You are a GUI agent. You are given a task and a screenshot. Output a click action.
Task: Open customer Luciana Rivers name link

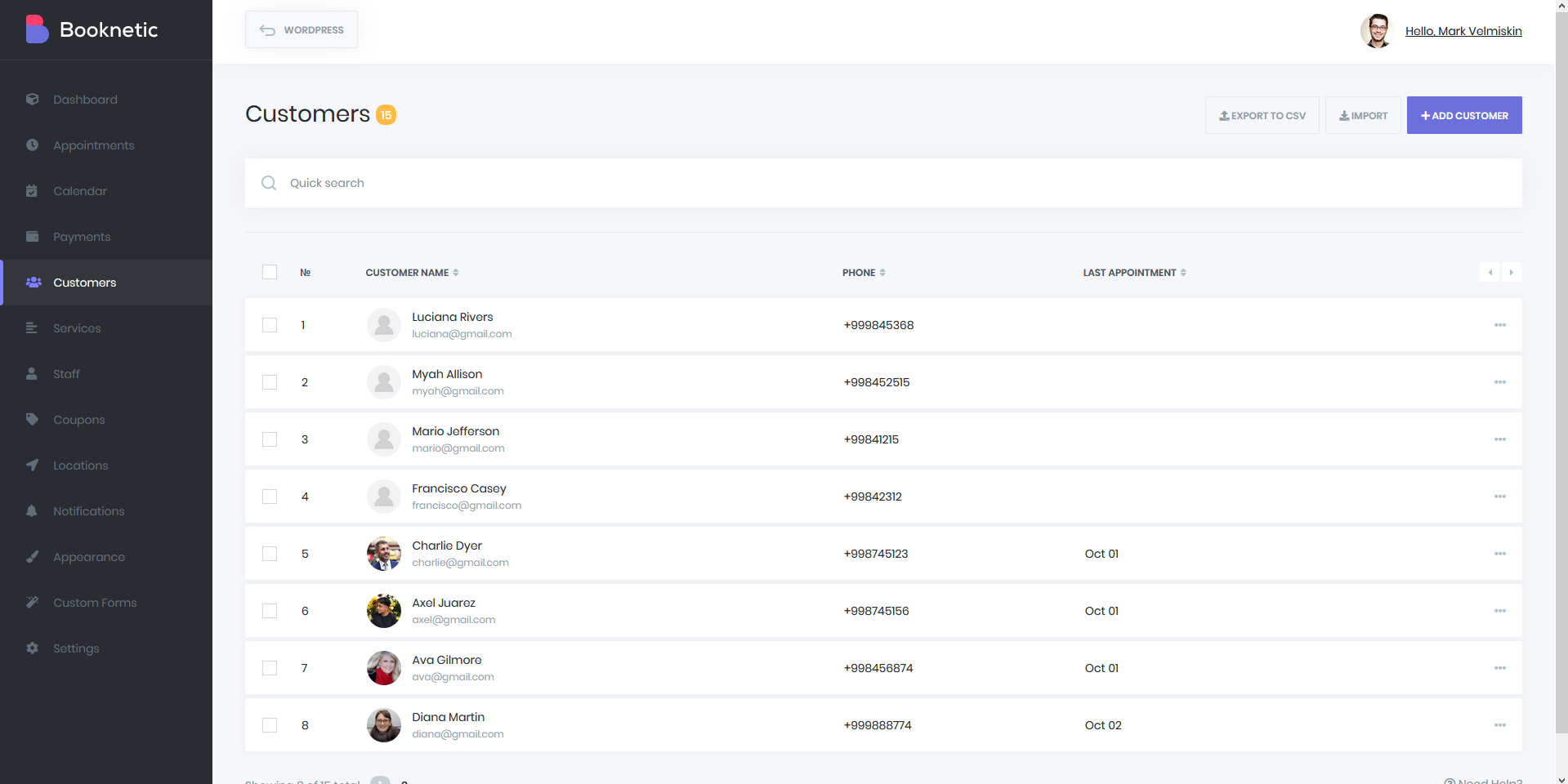click(x=453, y=317)
